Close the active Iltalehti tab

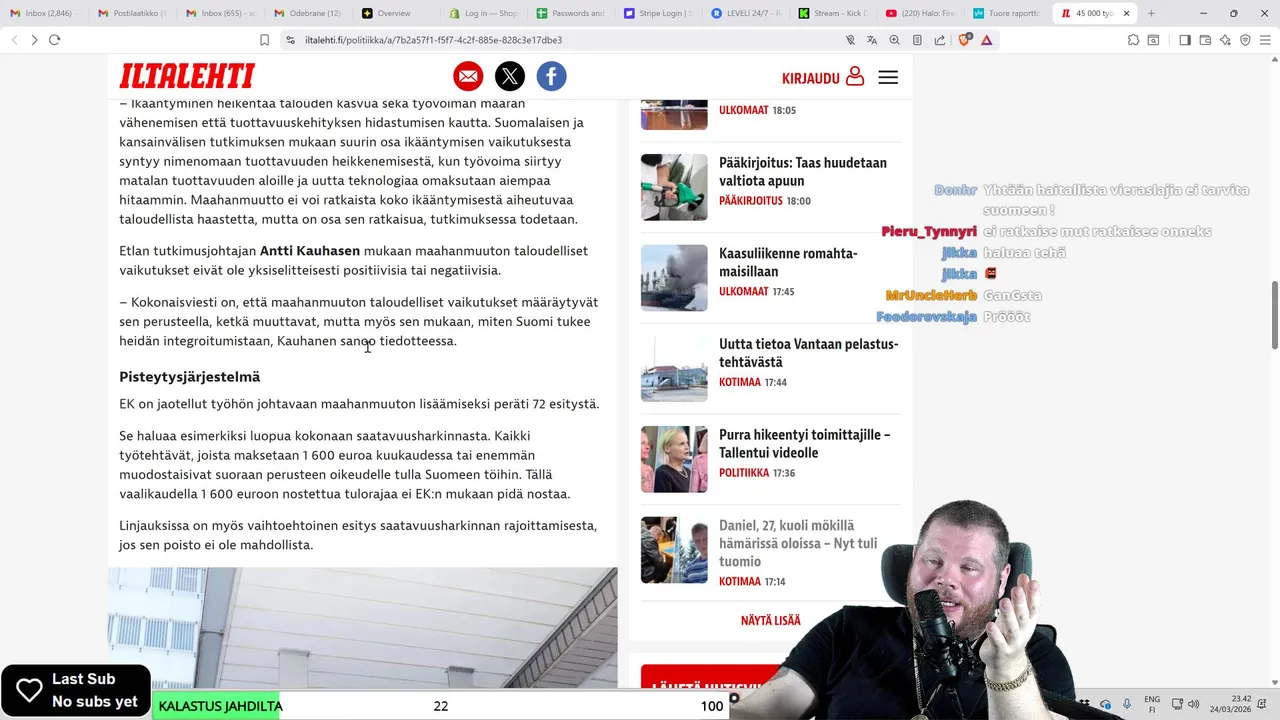coord(1126,13)
